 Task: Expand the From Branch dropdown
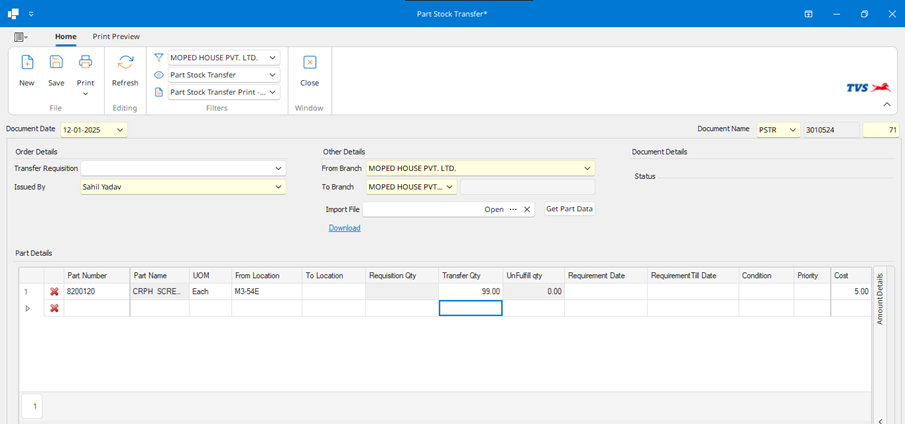(587, 168)
